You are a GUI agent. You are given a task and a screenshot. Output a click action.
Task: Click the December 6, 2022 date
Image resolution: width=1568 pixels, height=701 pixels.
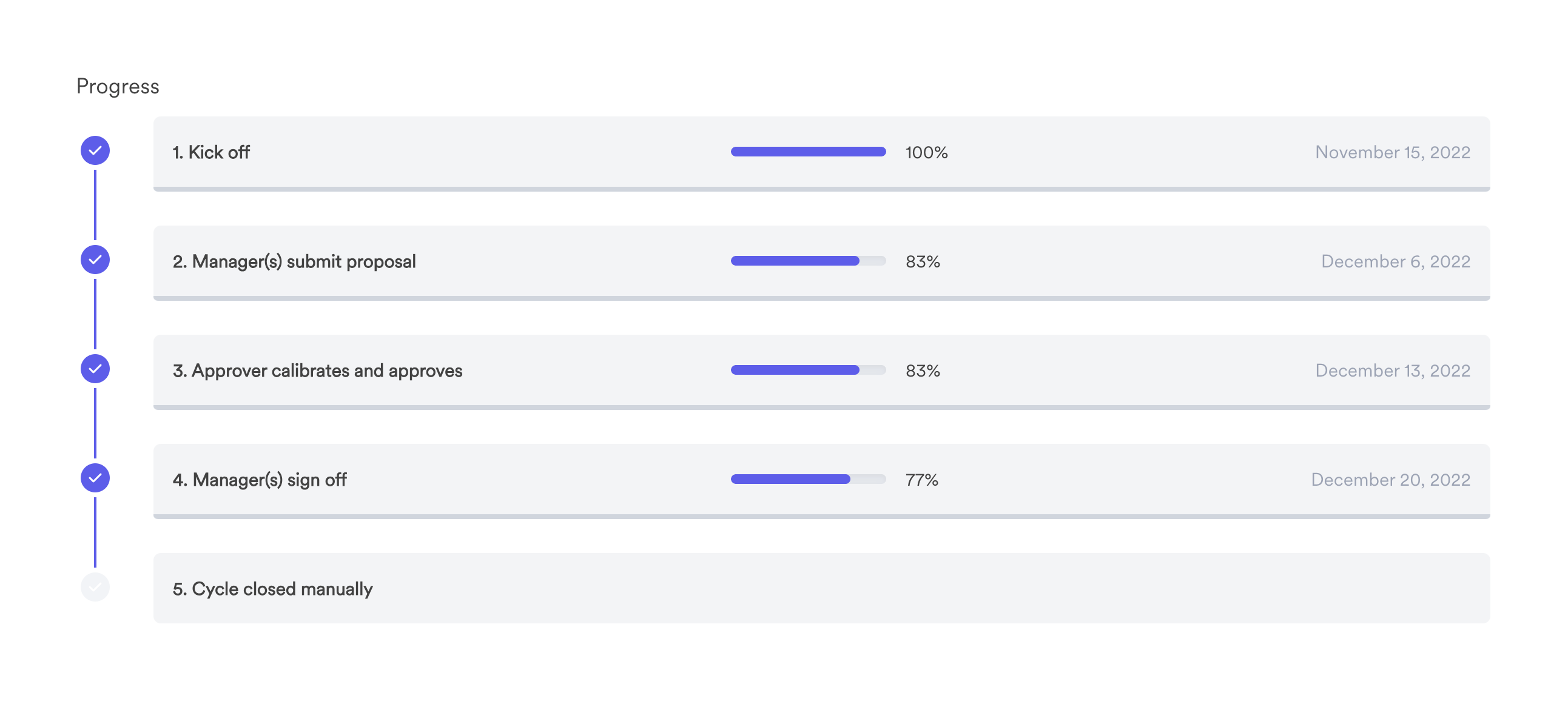point(1395,261)
